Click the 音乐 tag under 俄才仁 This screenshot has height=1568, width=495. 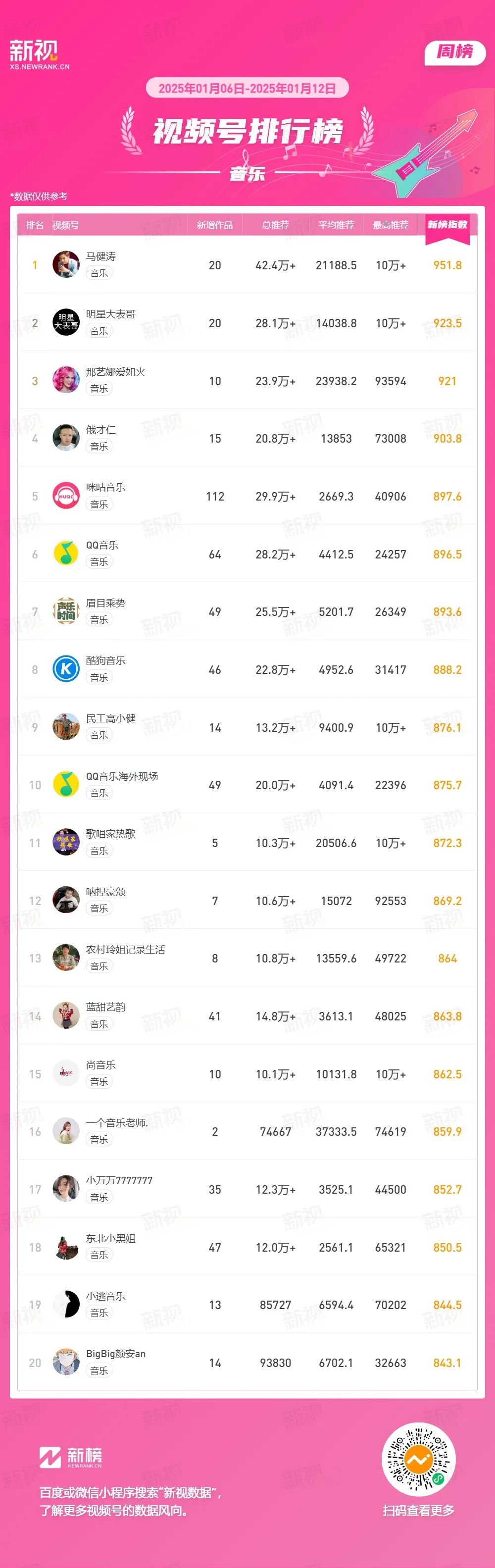point(99,446)
